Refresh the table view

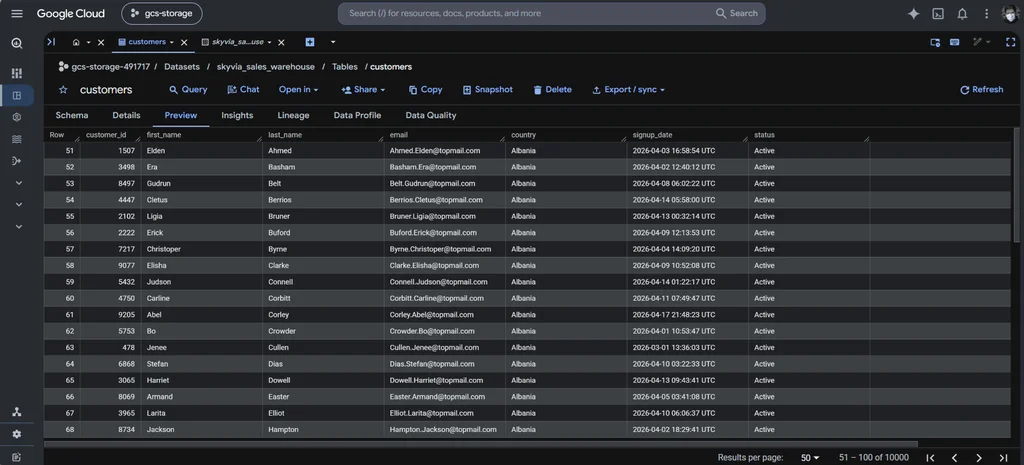coord(982,89)
